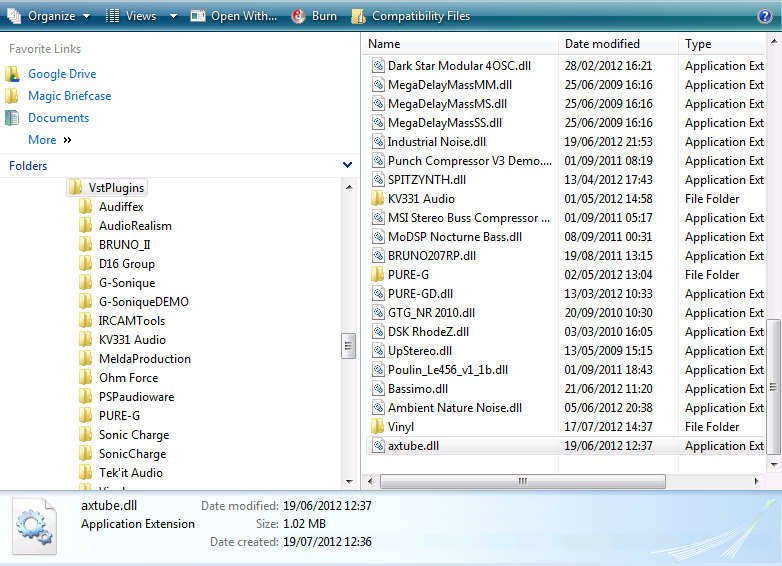
Task: Sort by Date modified column header
Action: point(618,44)
